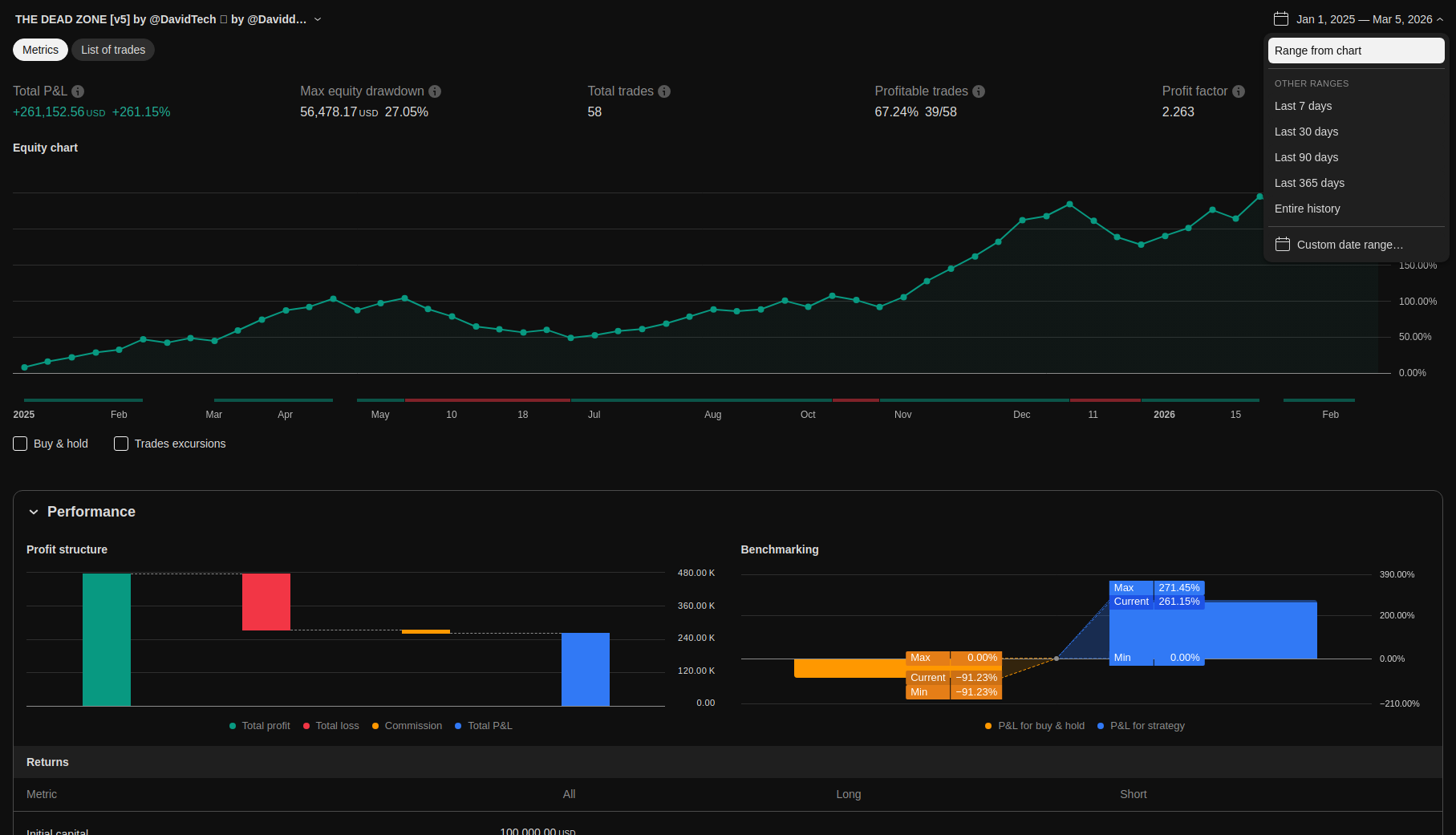This screenshot has width=1456, height=835.
Task: Open the Metrics tab
Action: [40, 50]
